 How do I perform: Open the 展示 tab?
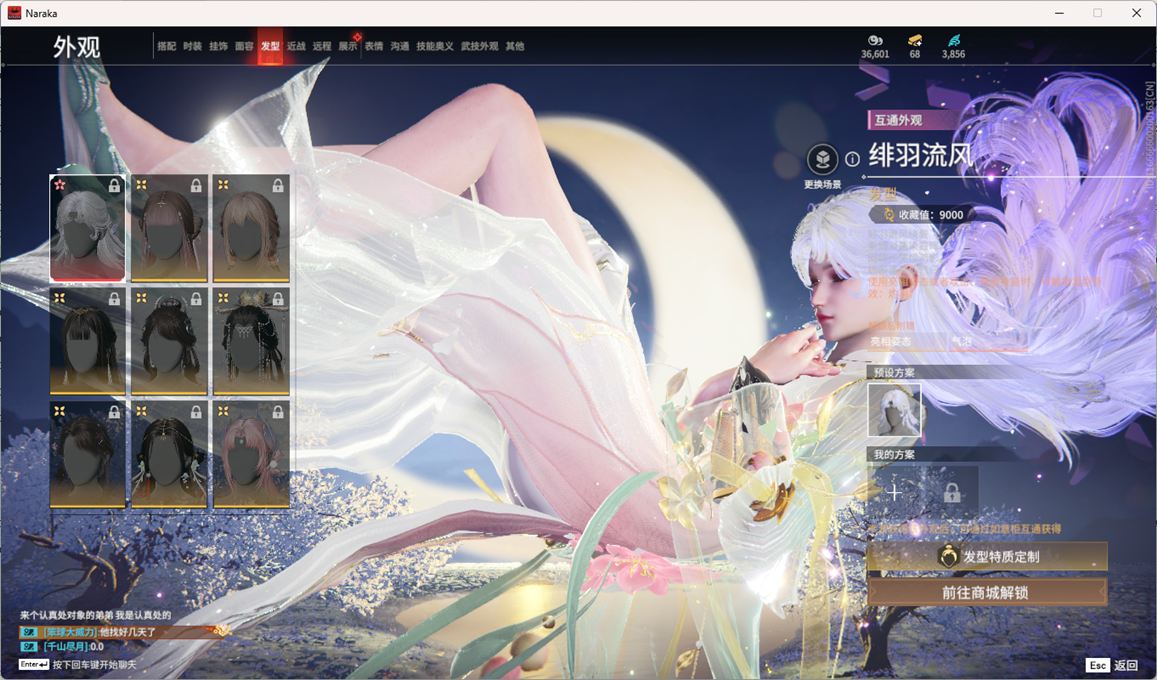coord(348,46)
